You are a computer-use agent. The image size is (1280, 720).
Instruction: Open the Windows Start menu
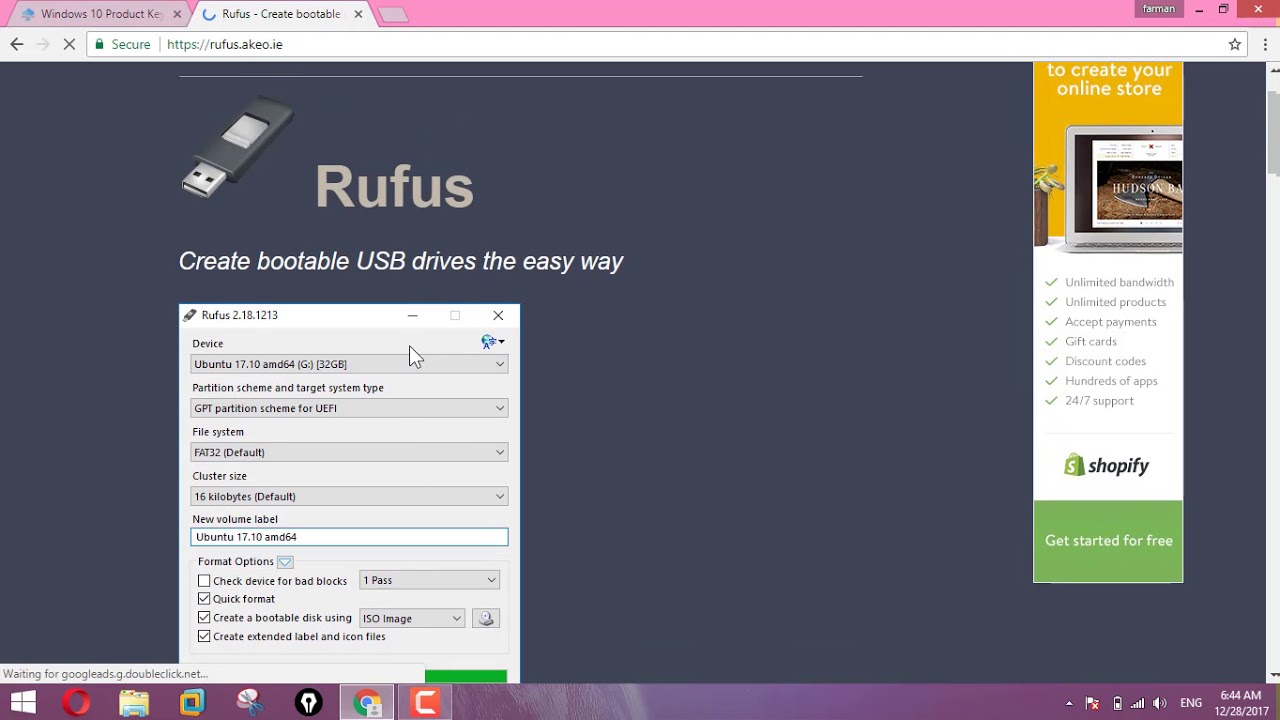23,703
